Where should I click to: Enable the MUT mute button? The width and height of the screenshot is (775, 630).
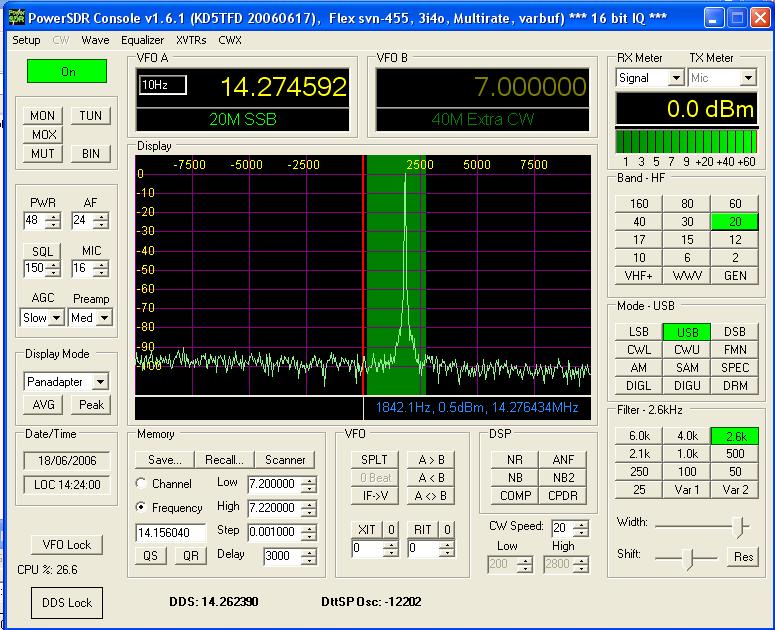point(43,154)
